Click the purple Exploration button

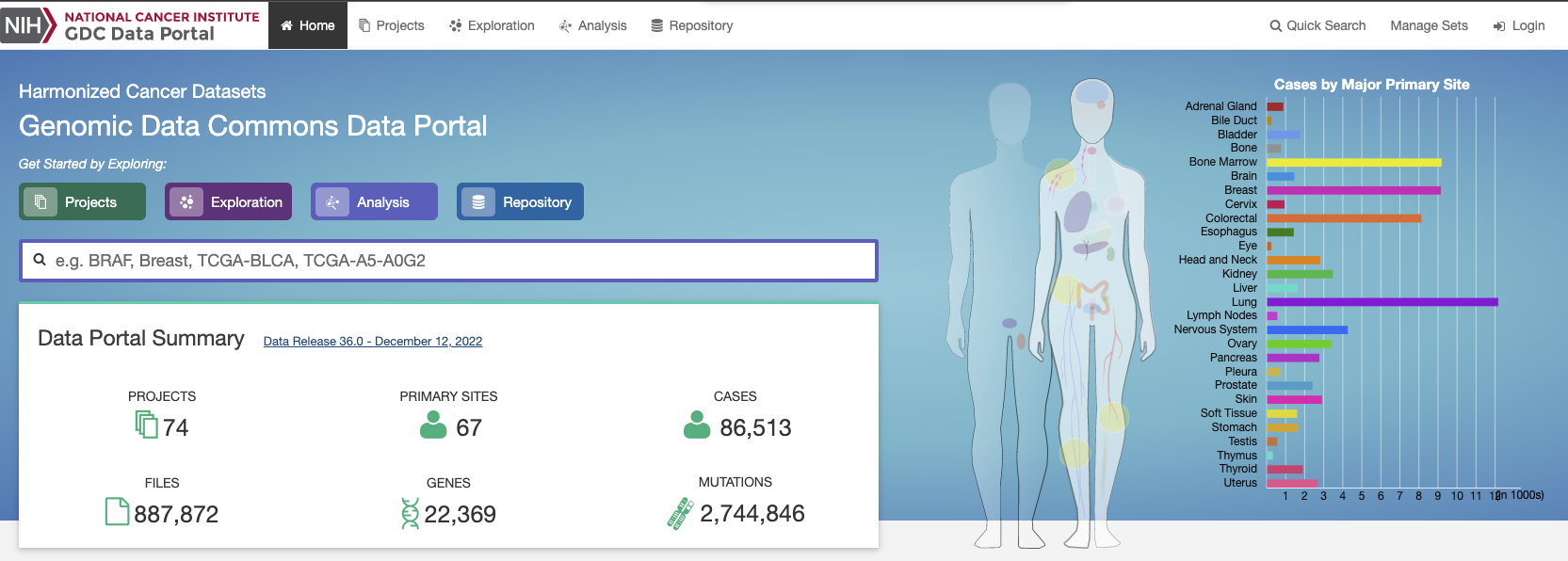[228, 201]
